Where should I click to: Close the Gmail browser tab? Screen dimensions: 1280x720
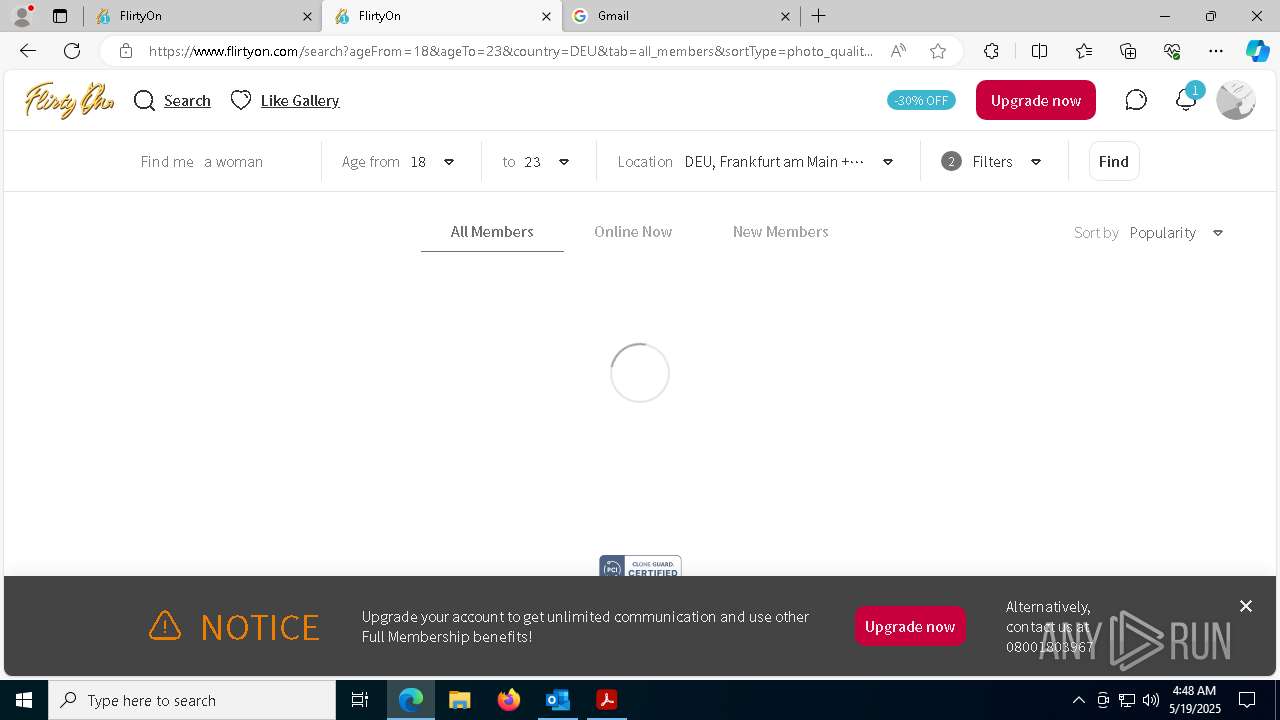point(785,16)
